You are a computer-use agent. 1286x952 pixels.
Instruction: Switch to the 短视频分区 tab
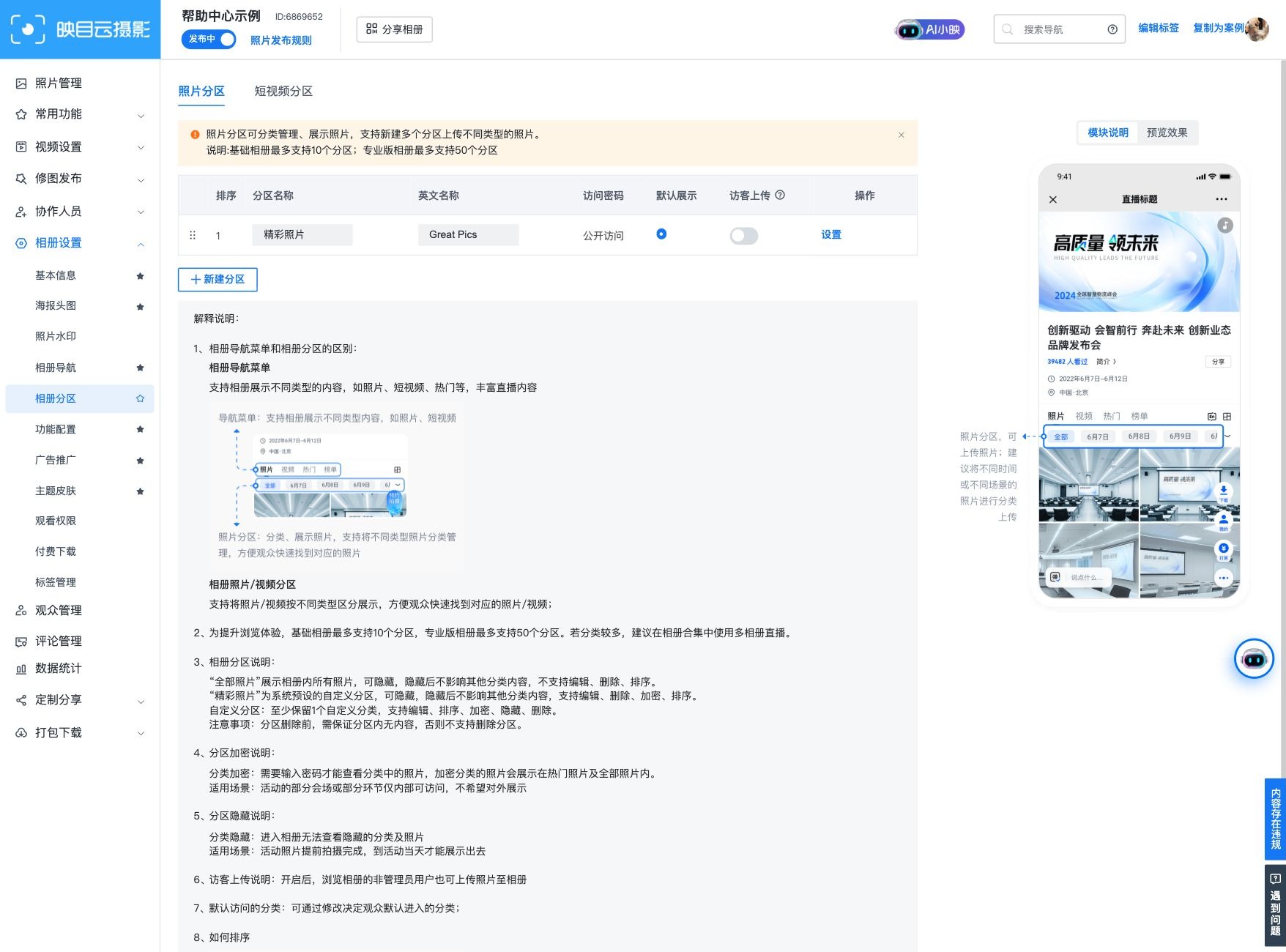pyautogui.click(x=283, y=91)
